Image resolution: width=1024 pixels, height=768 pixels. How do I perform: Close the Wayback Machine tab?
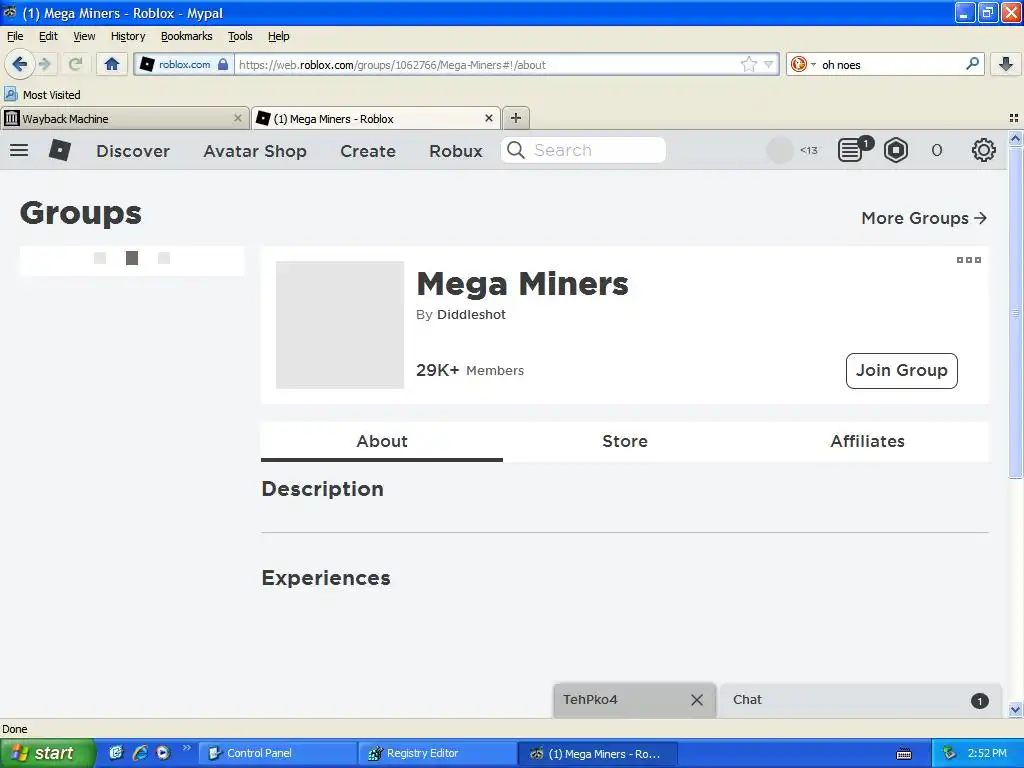coord(238,118)
